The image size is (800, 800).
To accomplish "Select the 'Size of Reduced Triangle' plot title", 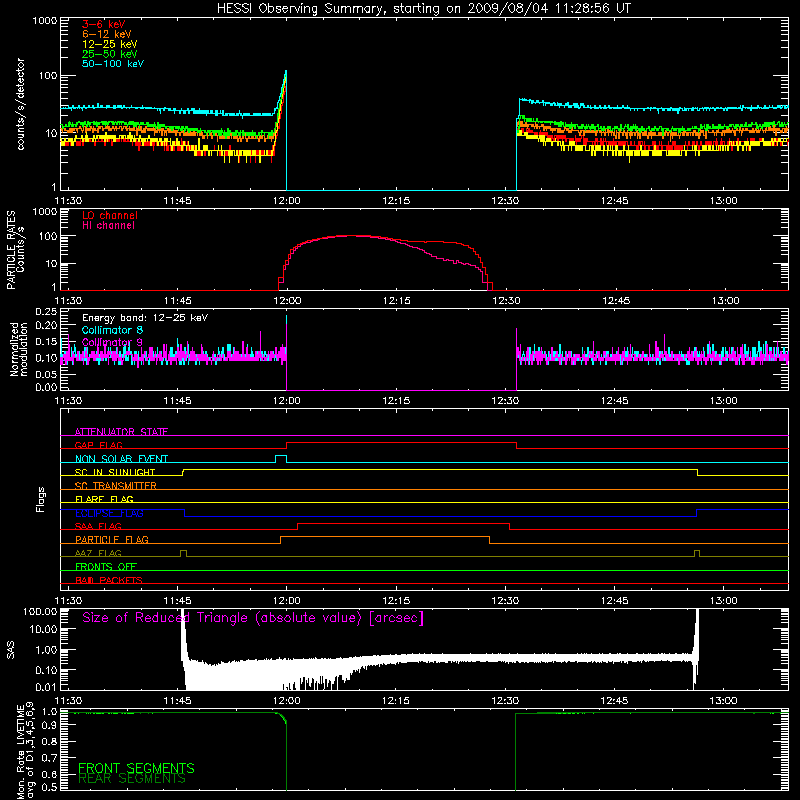I will click(253, 618).
